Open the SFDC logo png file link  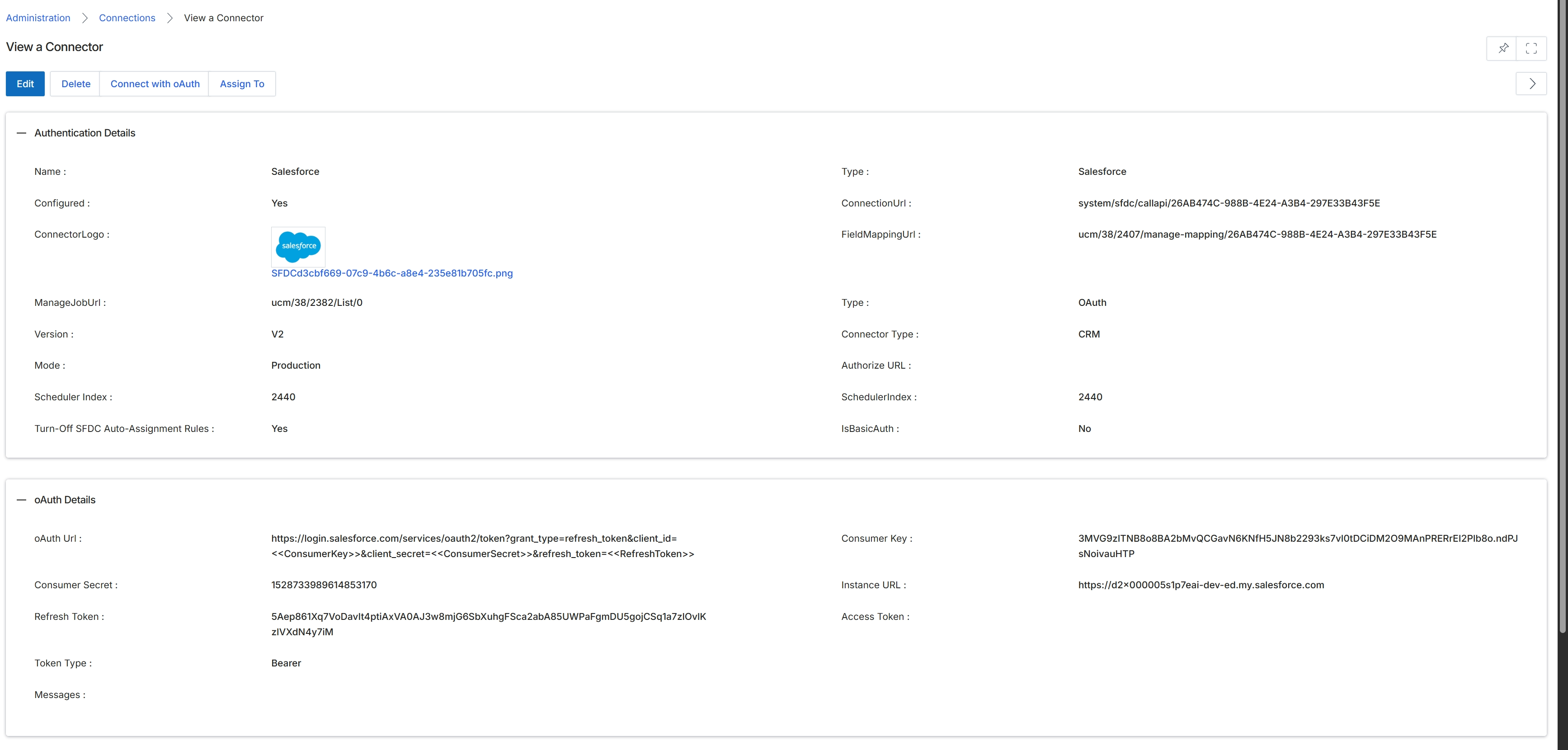click(392, 273)
